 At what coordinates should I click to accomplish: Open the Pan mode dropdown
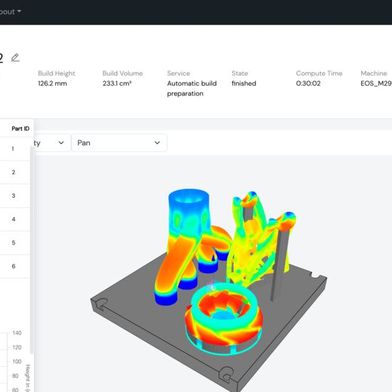pos(119,143)
